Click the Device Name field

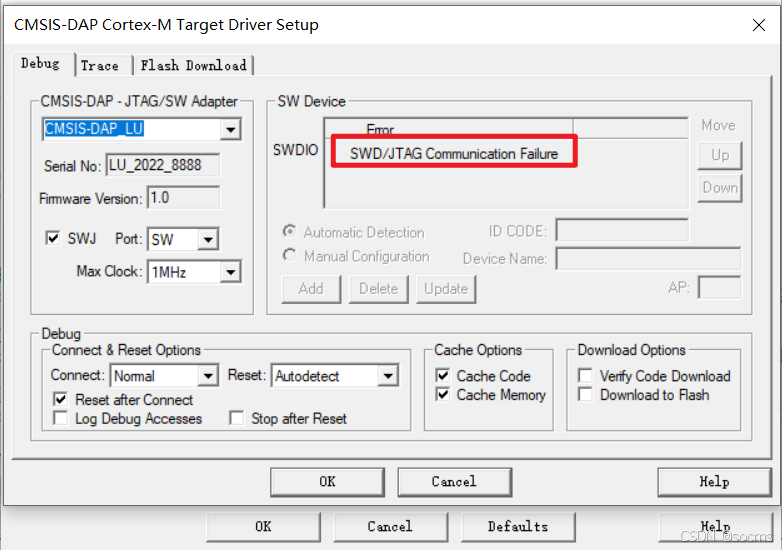tap(648, 258)
